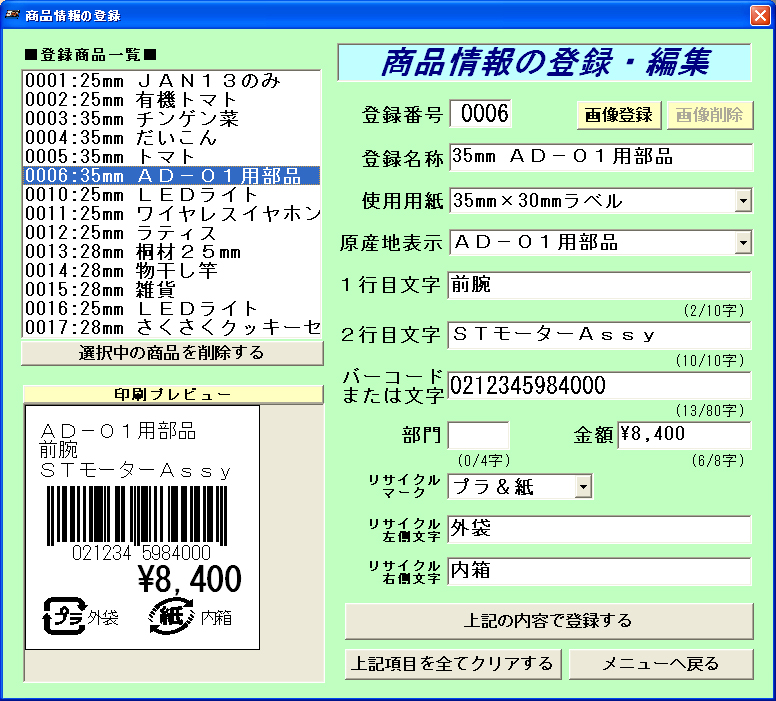Image resolution: width=776 pixels, height=701 pixels.
Task: Expand the リサイクルマーク dropdown
Action: (583, 487)
